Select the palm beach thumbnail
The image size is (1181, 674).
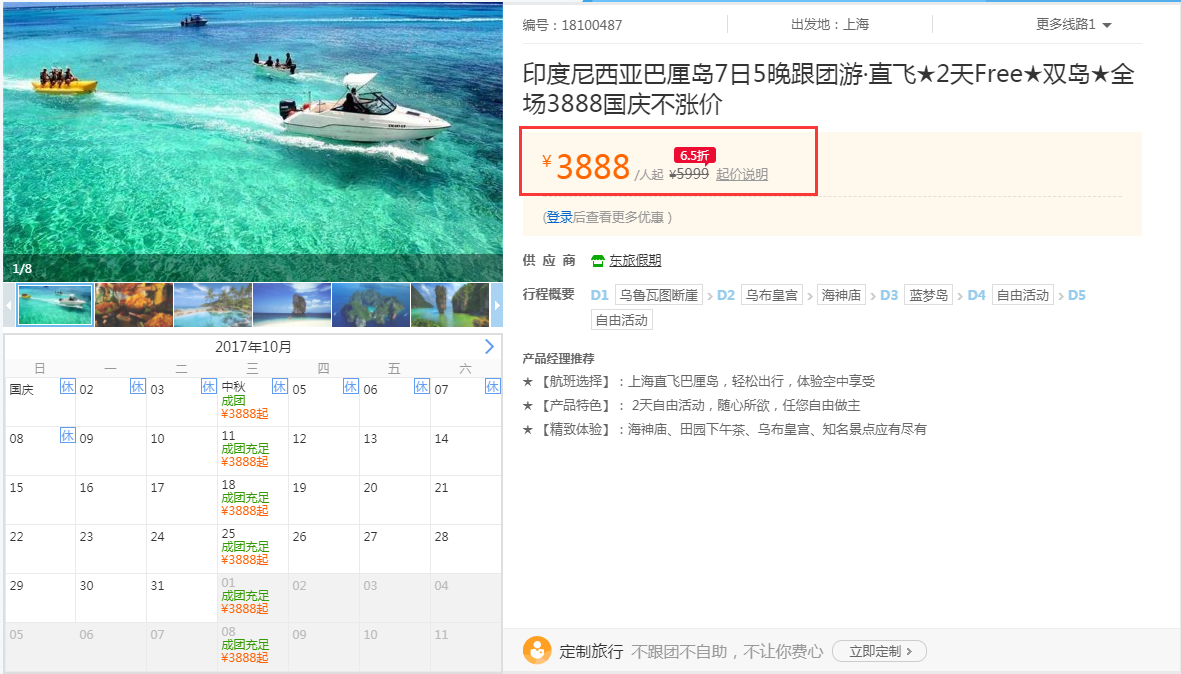pyautogui.click(x=212, y=305)
